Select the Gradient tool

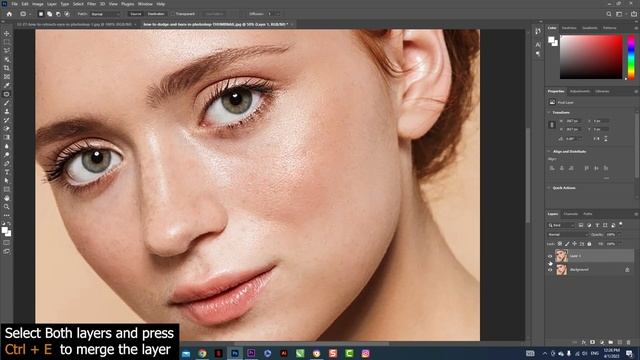tap(7, 138)
